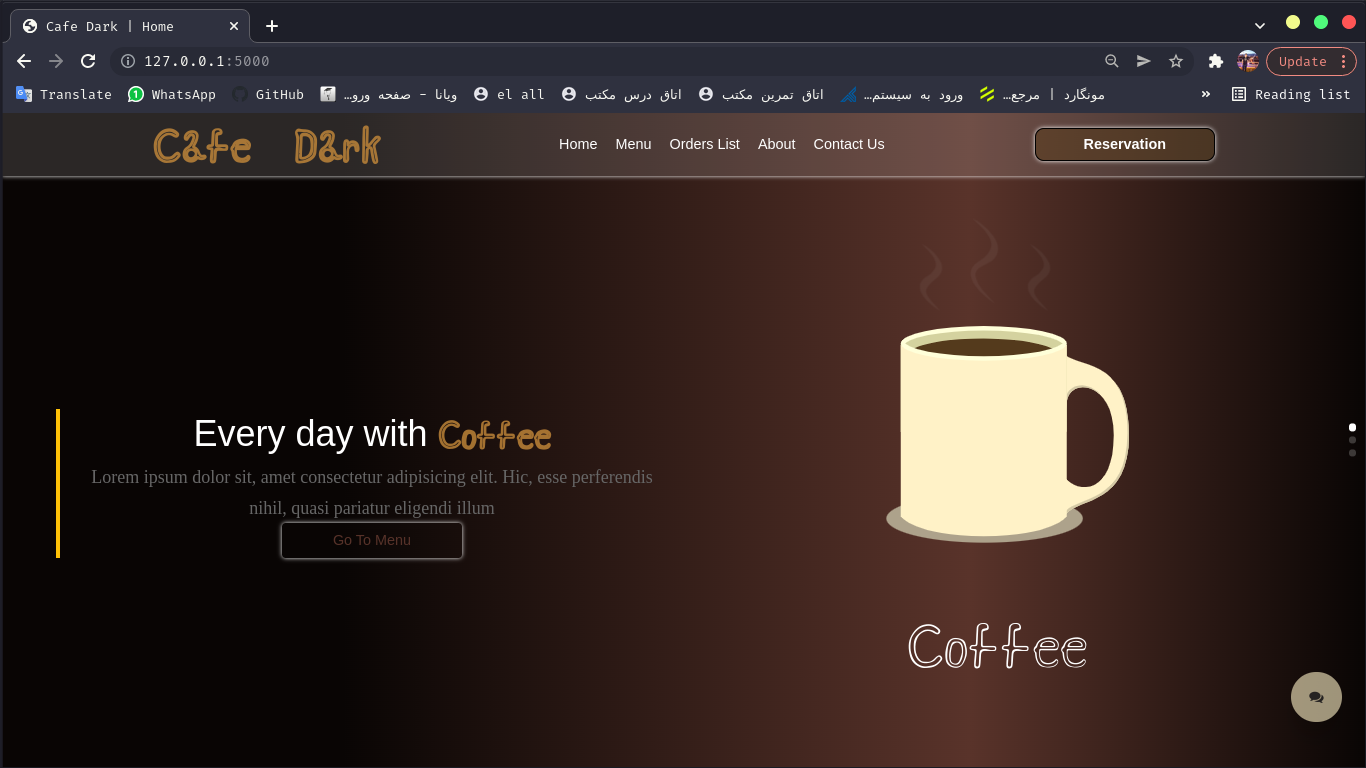The width and height of the screenshot is (1366, 768).
Task: Click the browser forward arrow
Action: point(56,61)
